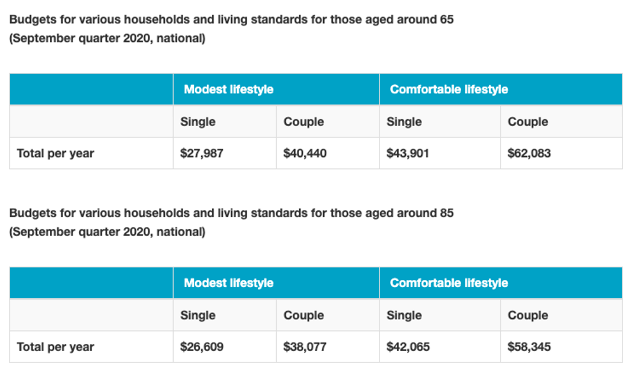Image resolution: width=634 pixels, height=369 pixels.
Task: Click the $38,077 value
Action: [305, 347]
